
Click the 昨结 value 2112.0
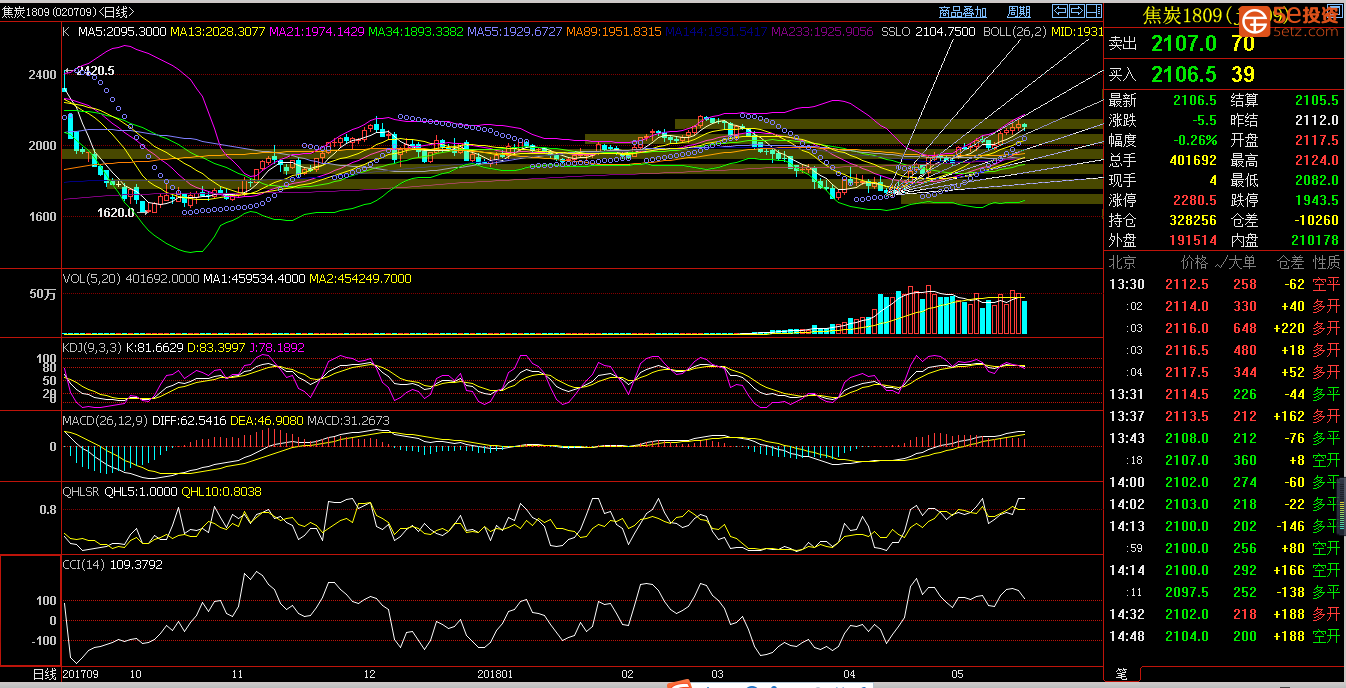pos(1316,120)
